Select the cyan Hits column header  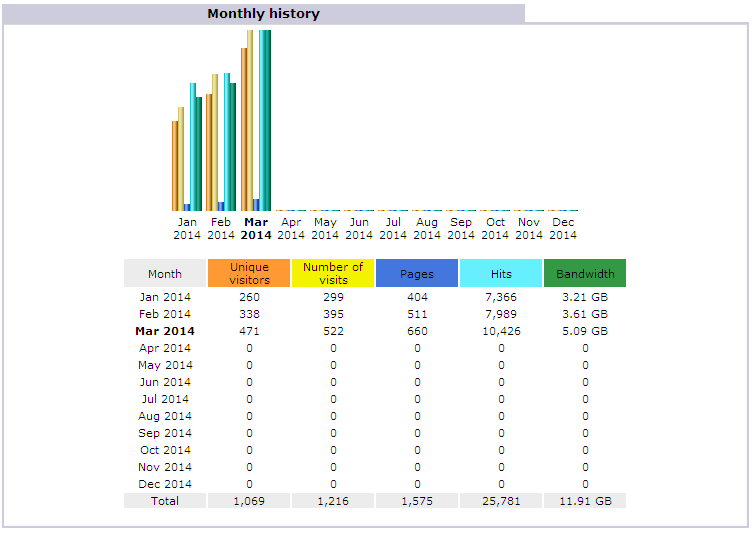click(x=501, y=273)
